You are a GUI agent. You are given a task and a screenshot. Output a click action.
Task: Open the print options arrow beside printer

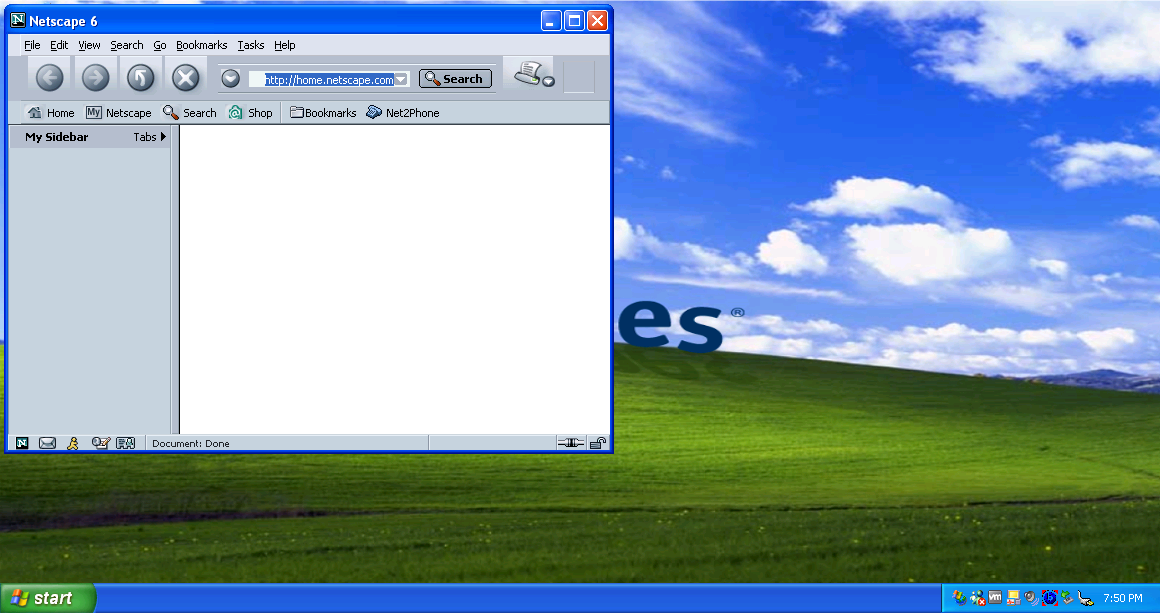tap(548, 81)
